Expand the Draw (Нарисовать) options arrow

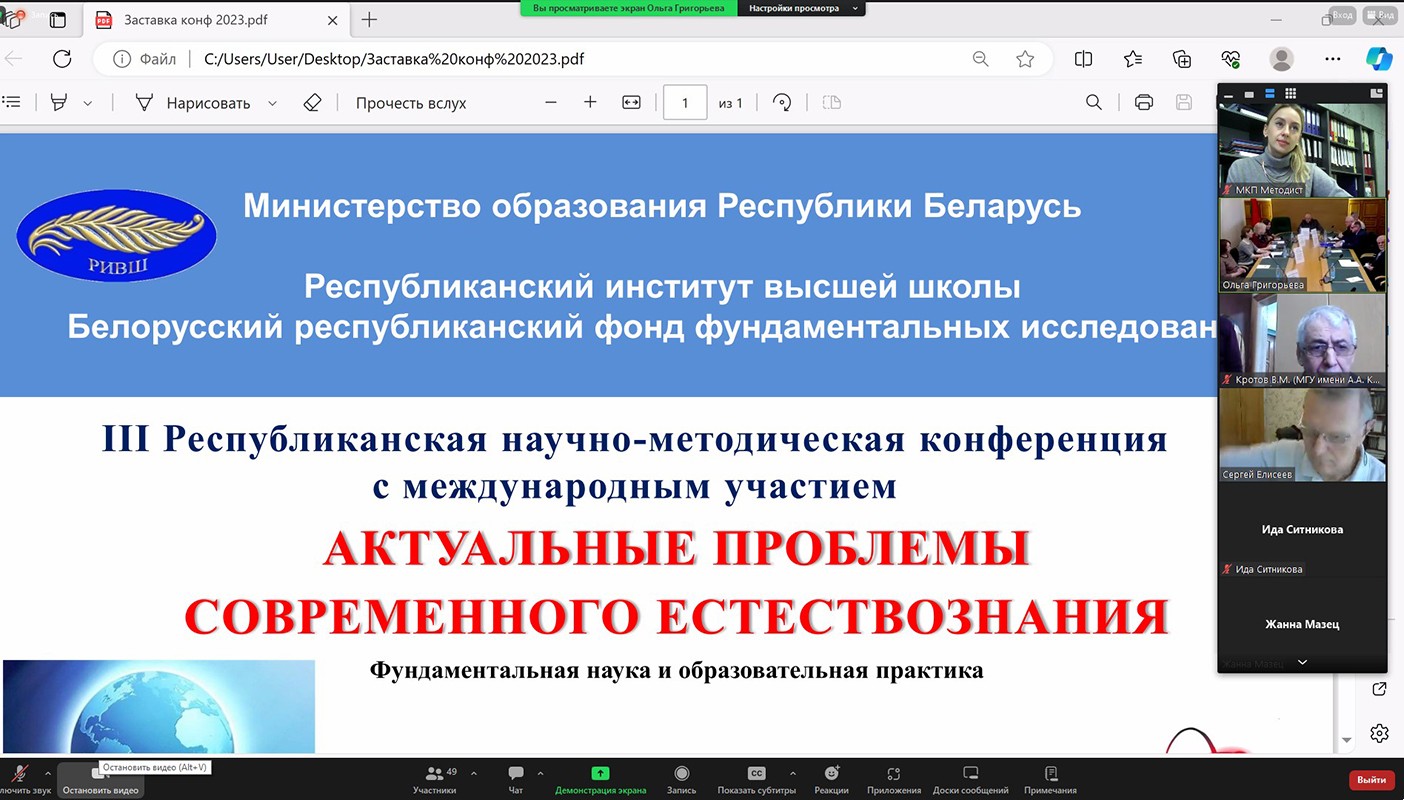(272, 103)
